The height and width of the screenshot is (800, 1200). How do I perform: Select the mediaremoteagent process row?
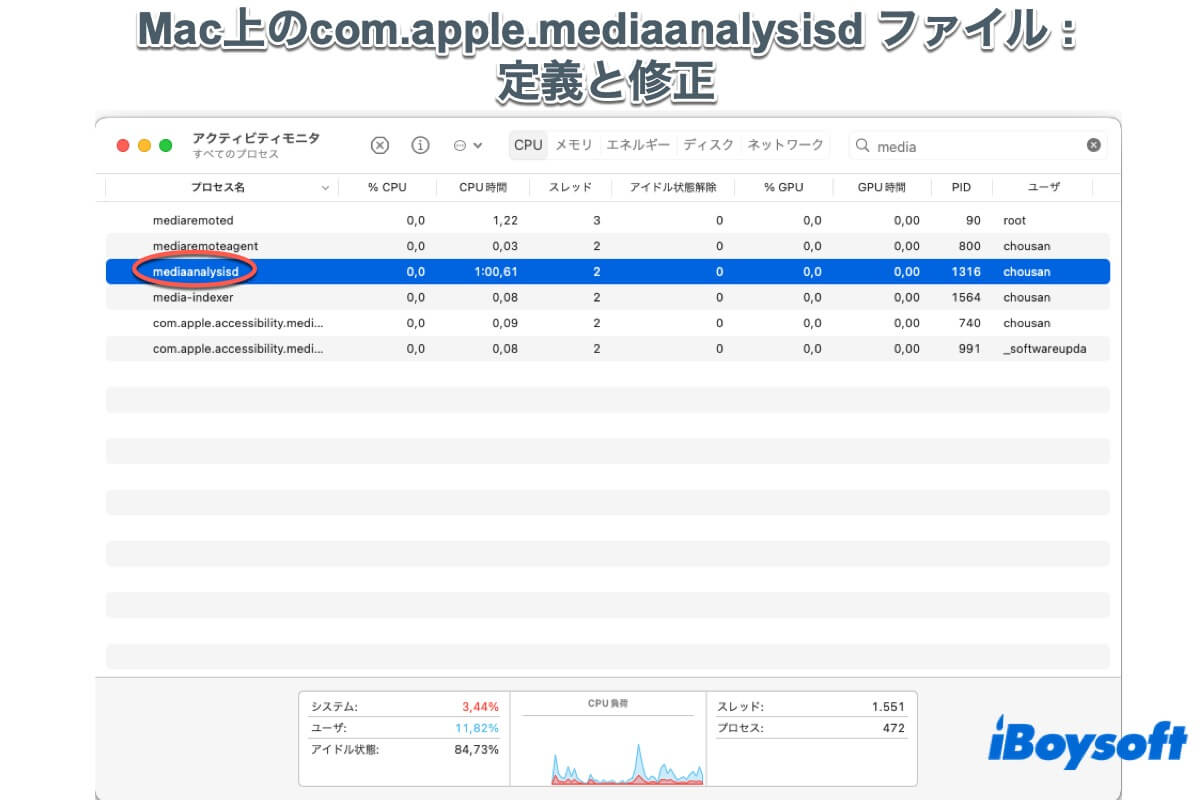click(x=608, y=246)
